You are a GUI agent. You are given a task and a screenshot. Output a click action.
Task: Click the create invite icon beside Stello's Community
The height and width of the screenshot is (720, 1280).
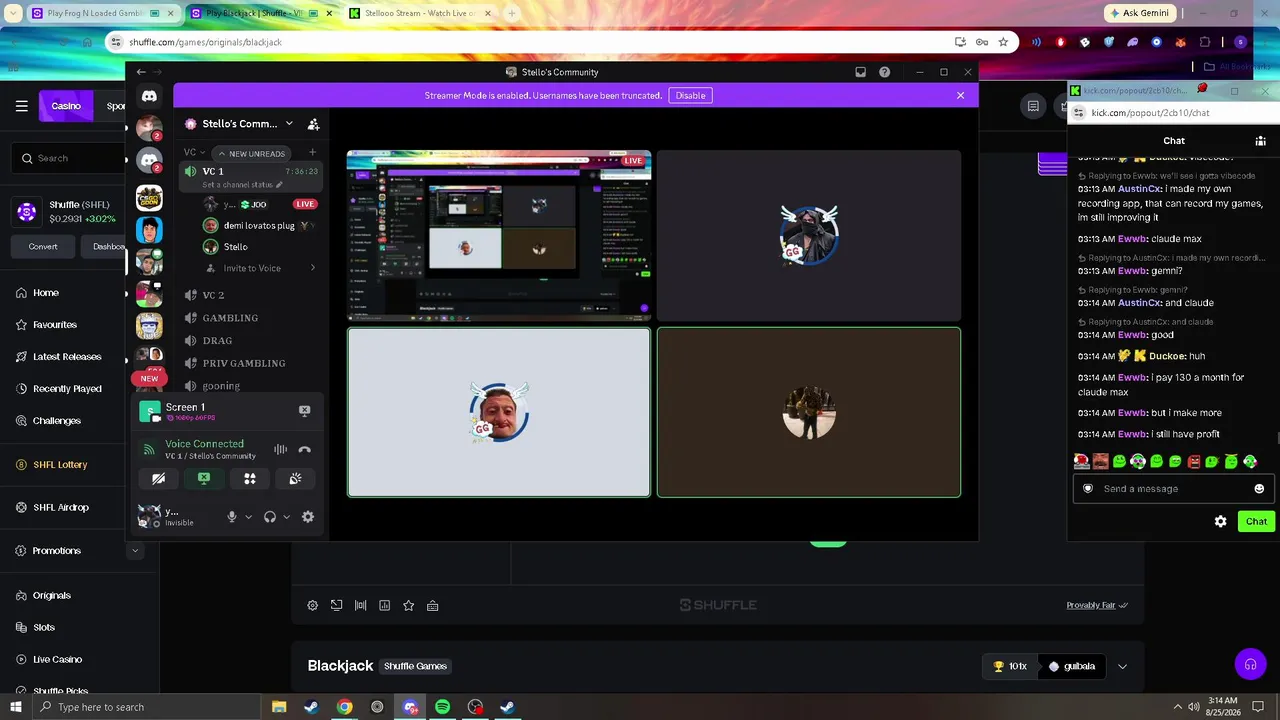click(313, 124)
